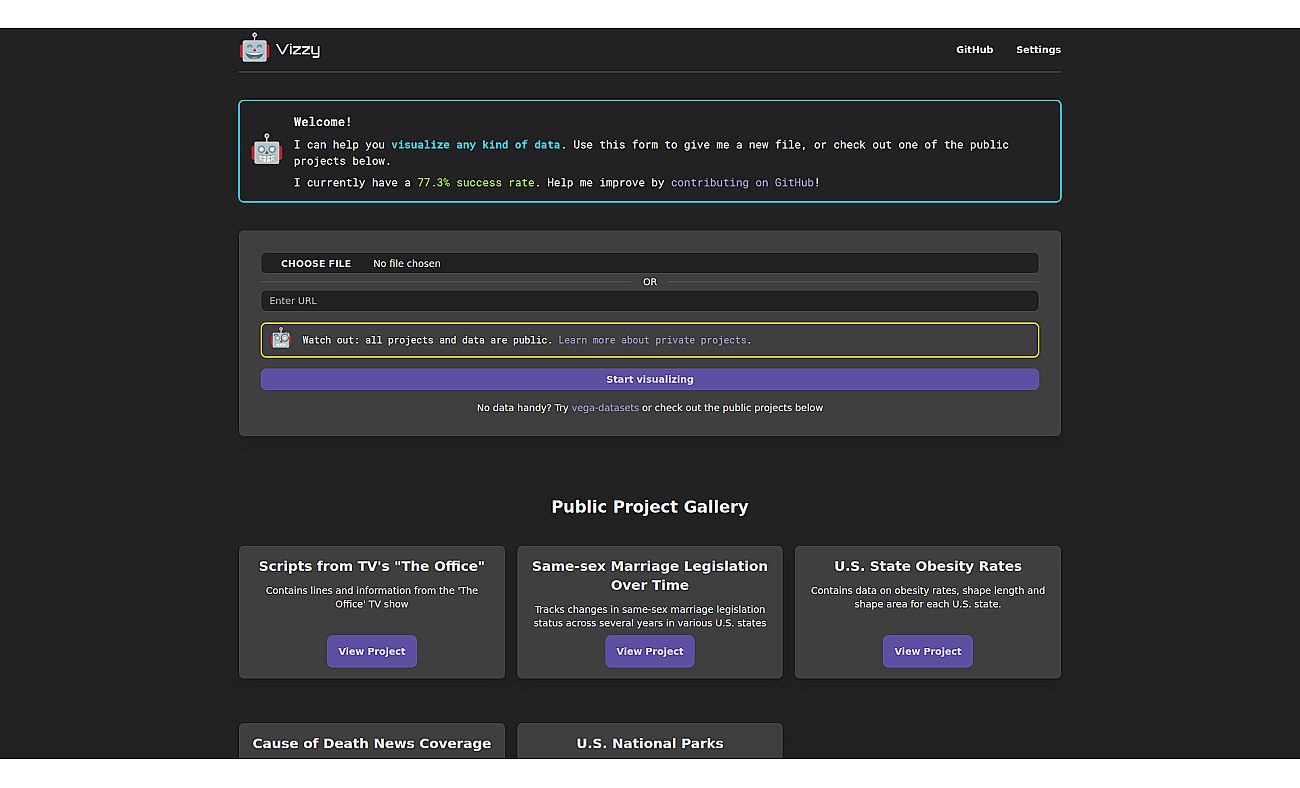The height and width of the screenshot is (788, 1300).
Task: Click 'Scripts from TV's "The Office"' card title
Action: click(372, 566)
